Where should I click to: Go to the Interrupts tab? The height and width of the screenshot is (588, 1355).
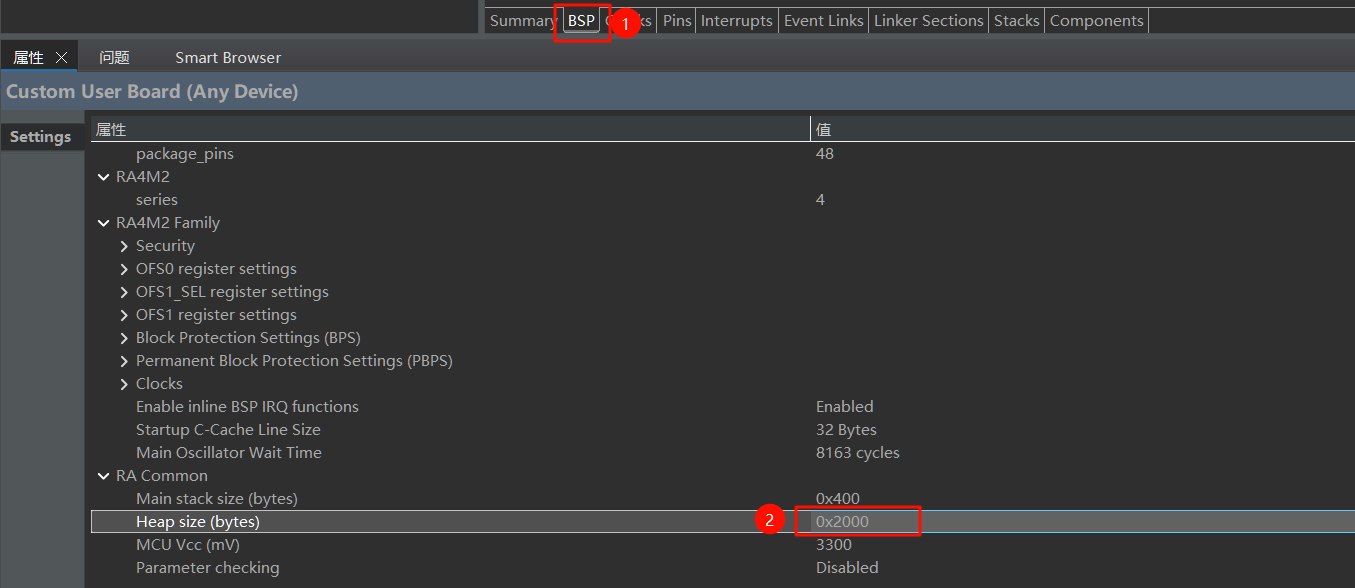737,21
